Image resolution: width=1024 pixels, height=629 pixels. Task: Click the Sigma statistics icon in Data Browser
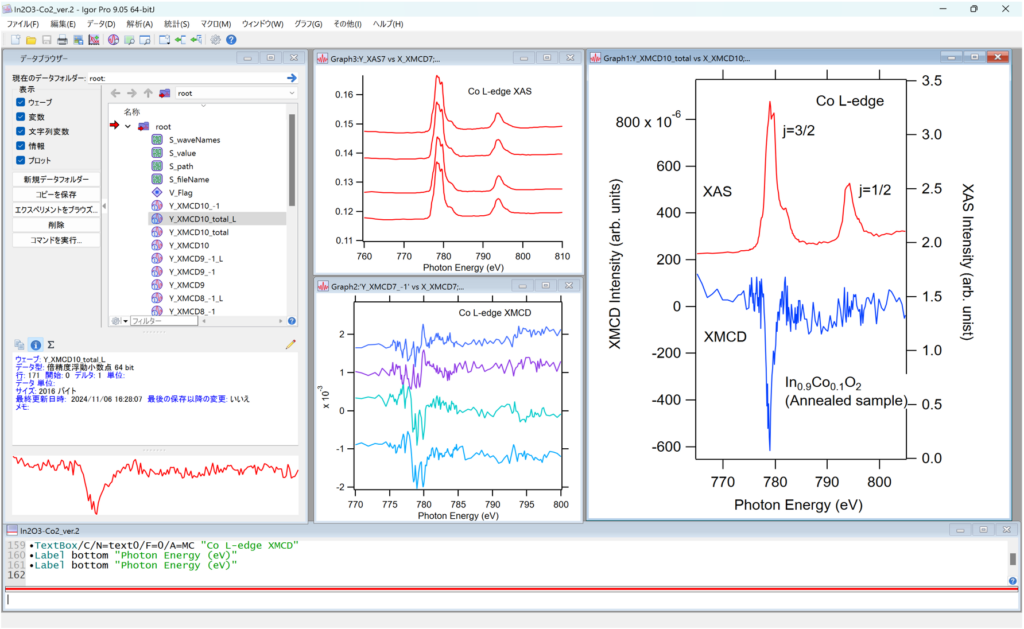(x=49, y=345)
